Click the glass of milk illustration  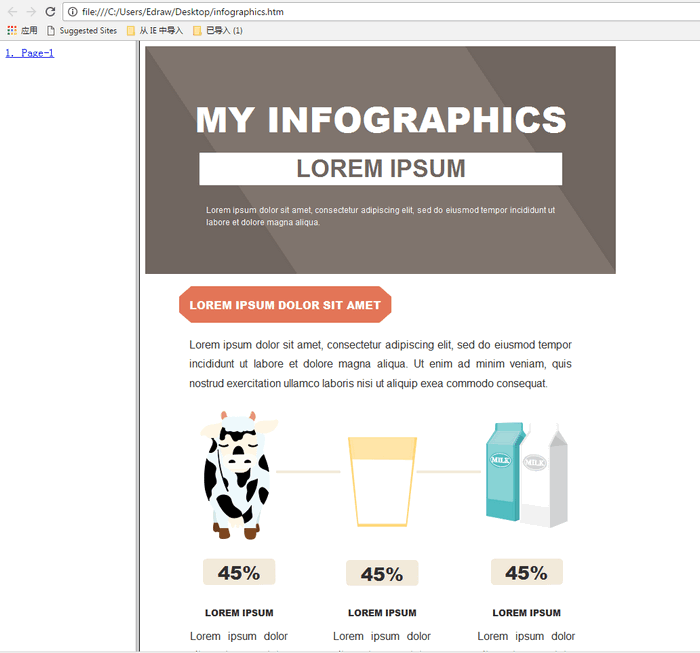(382, 482)
